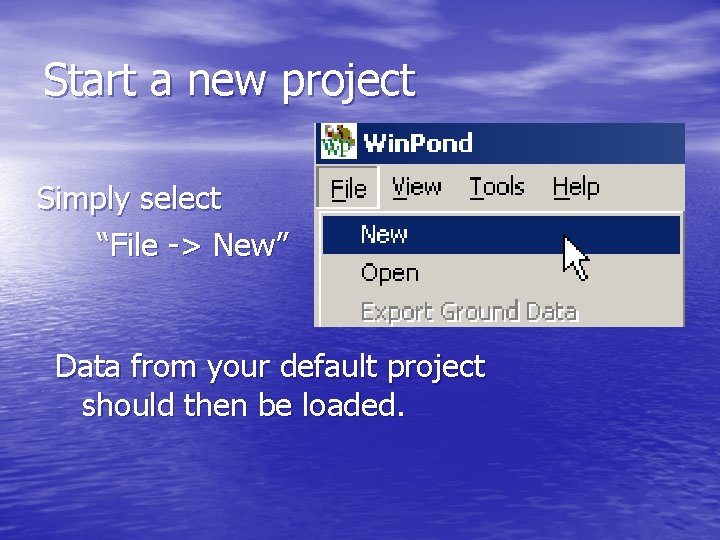
Task: Open the Tools menu
Action: [x=497, y=187]
